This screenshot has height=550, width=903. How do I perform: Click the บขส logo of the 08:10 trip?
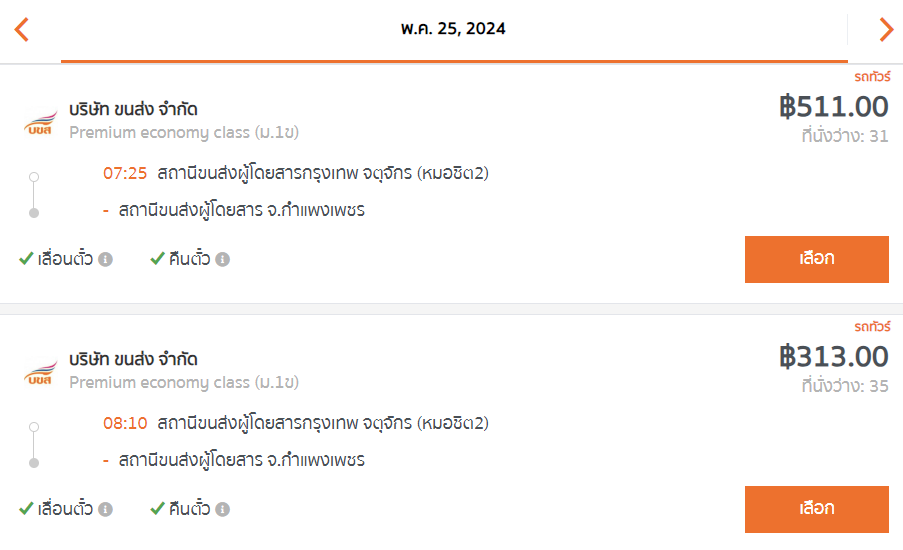[41, 373]
